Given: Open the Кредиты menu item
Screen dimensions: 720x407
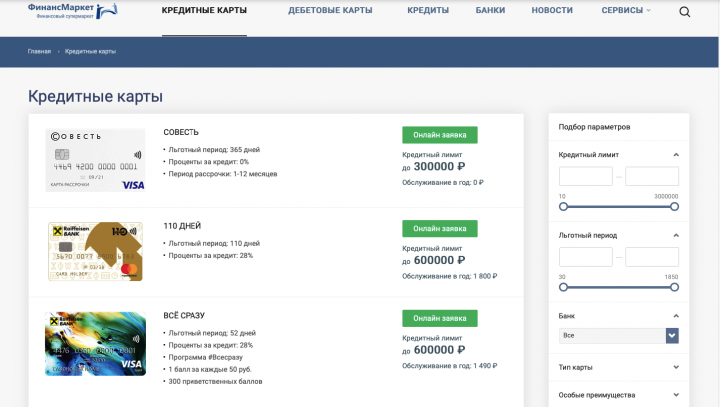Looking at the screenshot, I should [x=428, y=10].
